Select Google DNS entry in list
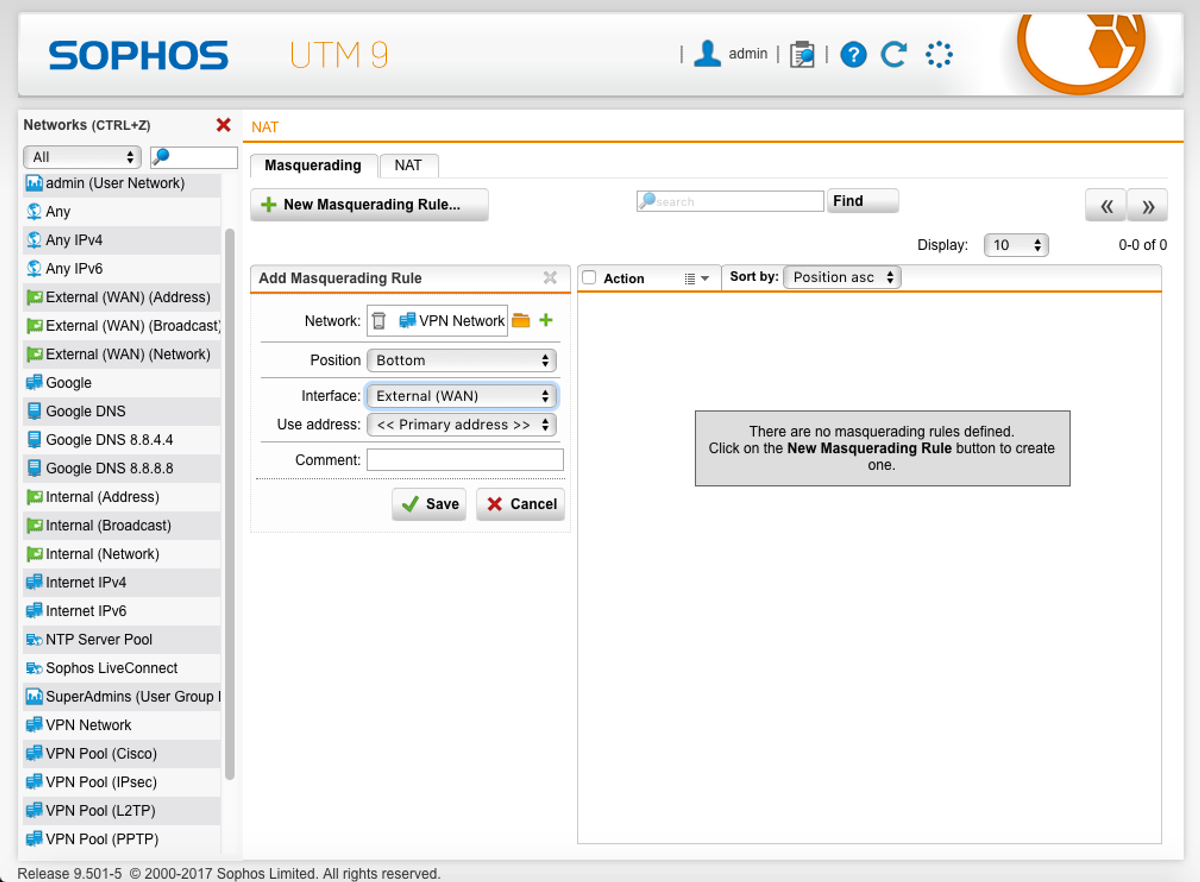 point(119,411)
